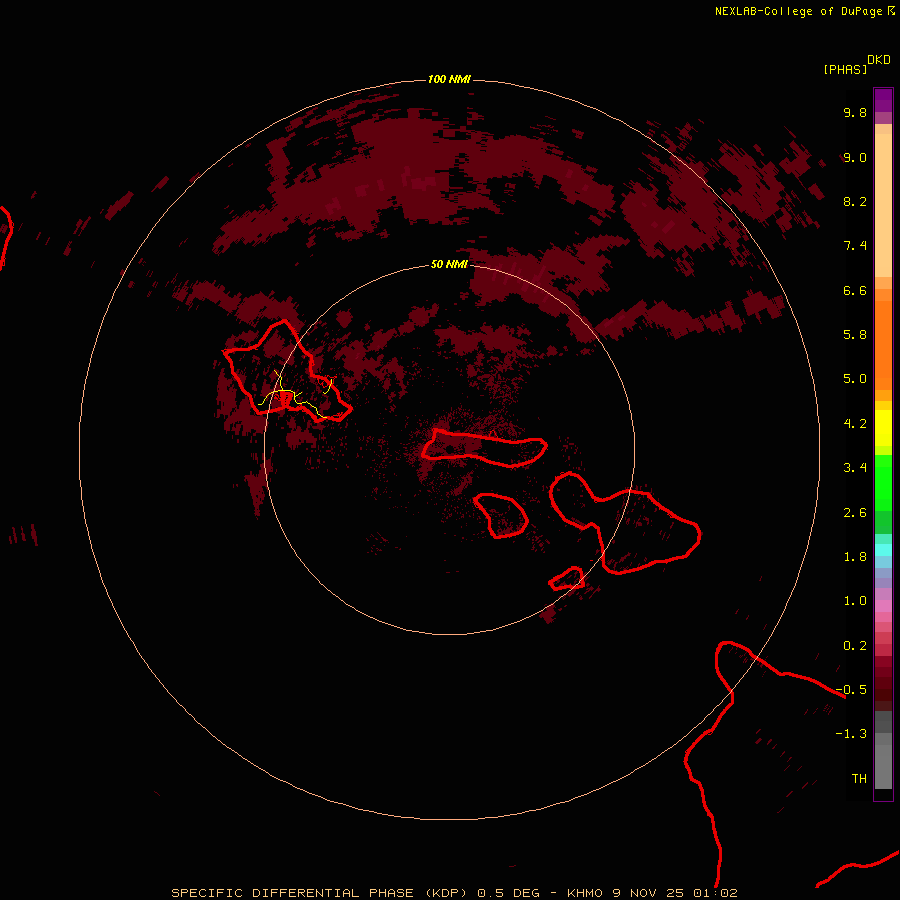Click the -0.5 scale value
Screen dimensions: 900x900
coord(851,690)
